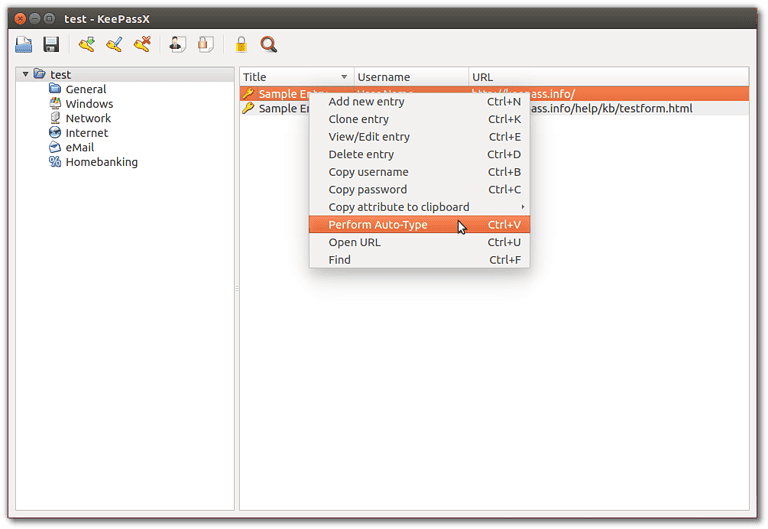This screenshot has width=768, height=529.
Task: Click the Open database toolbar icon
Action: 24,44
